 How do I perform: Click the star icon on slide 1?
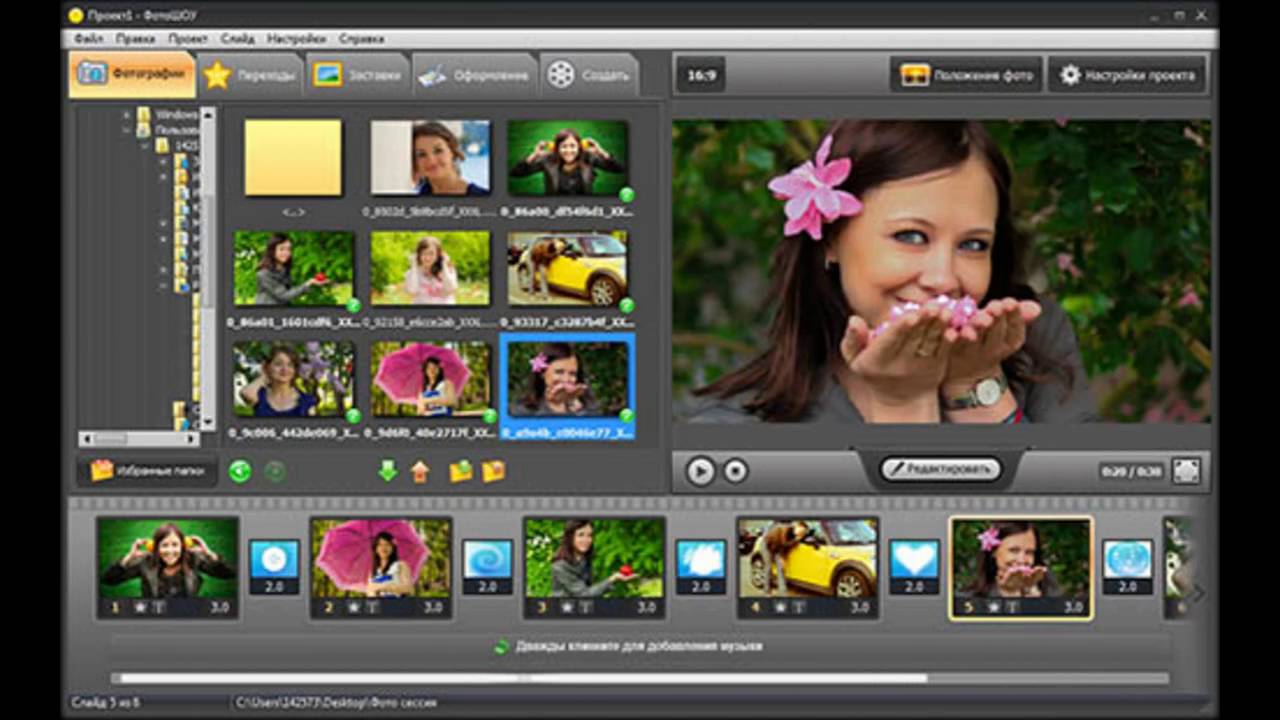click(x=140, y=607)
